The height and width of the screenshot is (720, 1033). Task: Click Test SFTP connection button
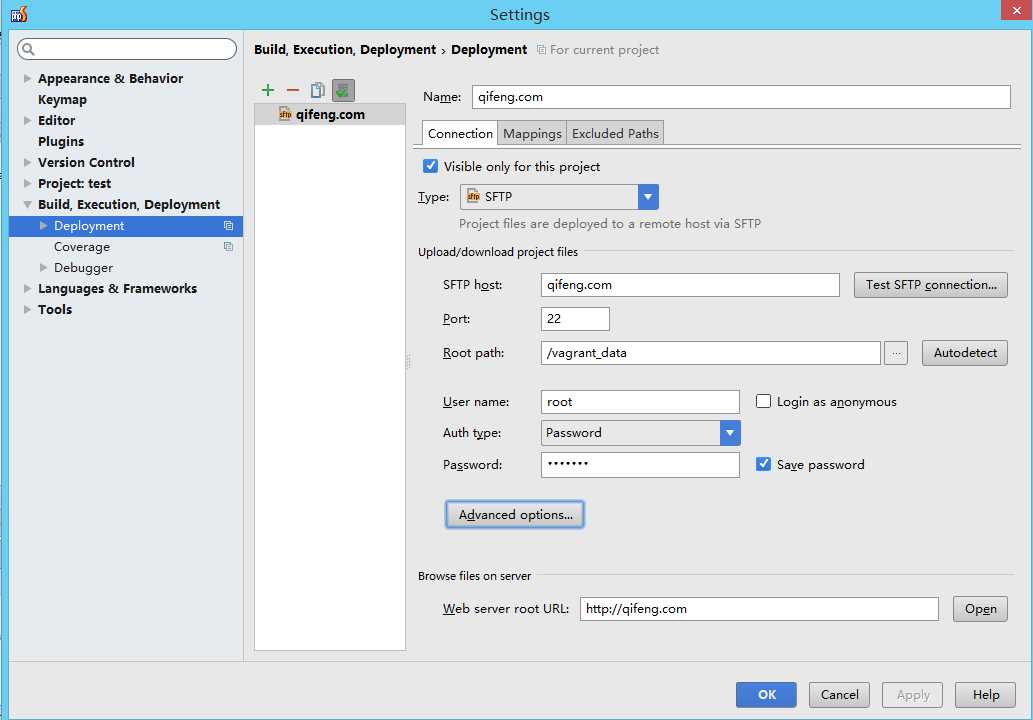[930, 285]
